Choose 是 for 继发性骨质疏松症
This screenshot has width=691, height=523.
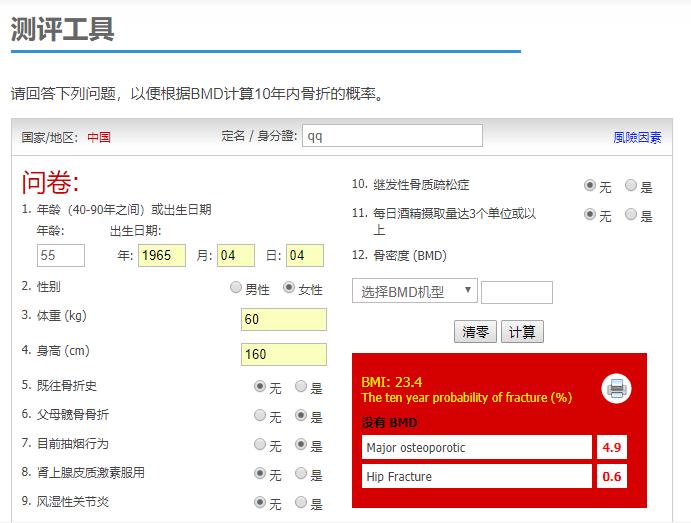click(631, 185)
